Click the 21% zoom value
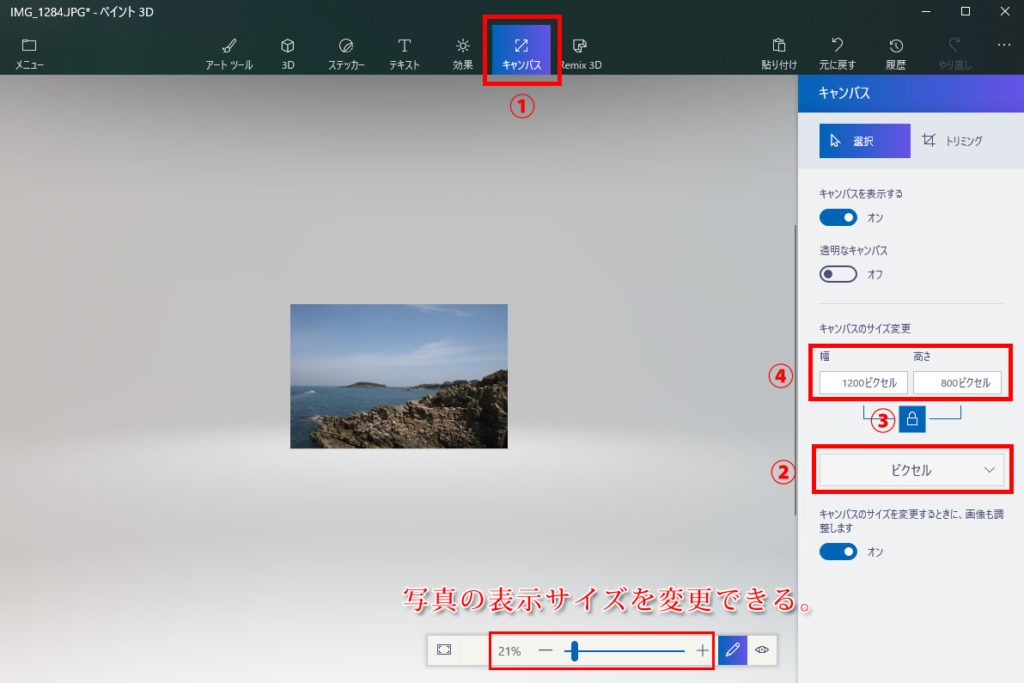The height and width of the screenshot is (683, 1024). [509, 651]
